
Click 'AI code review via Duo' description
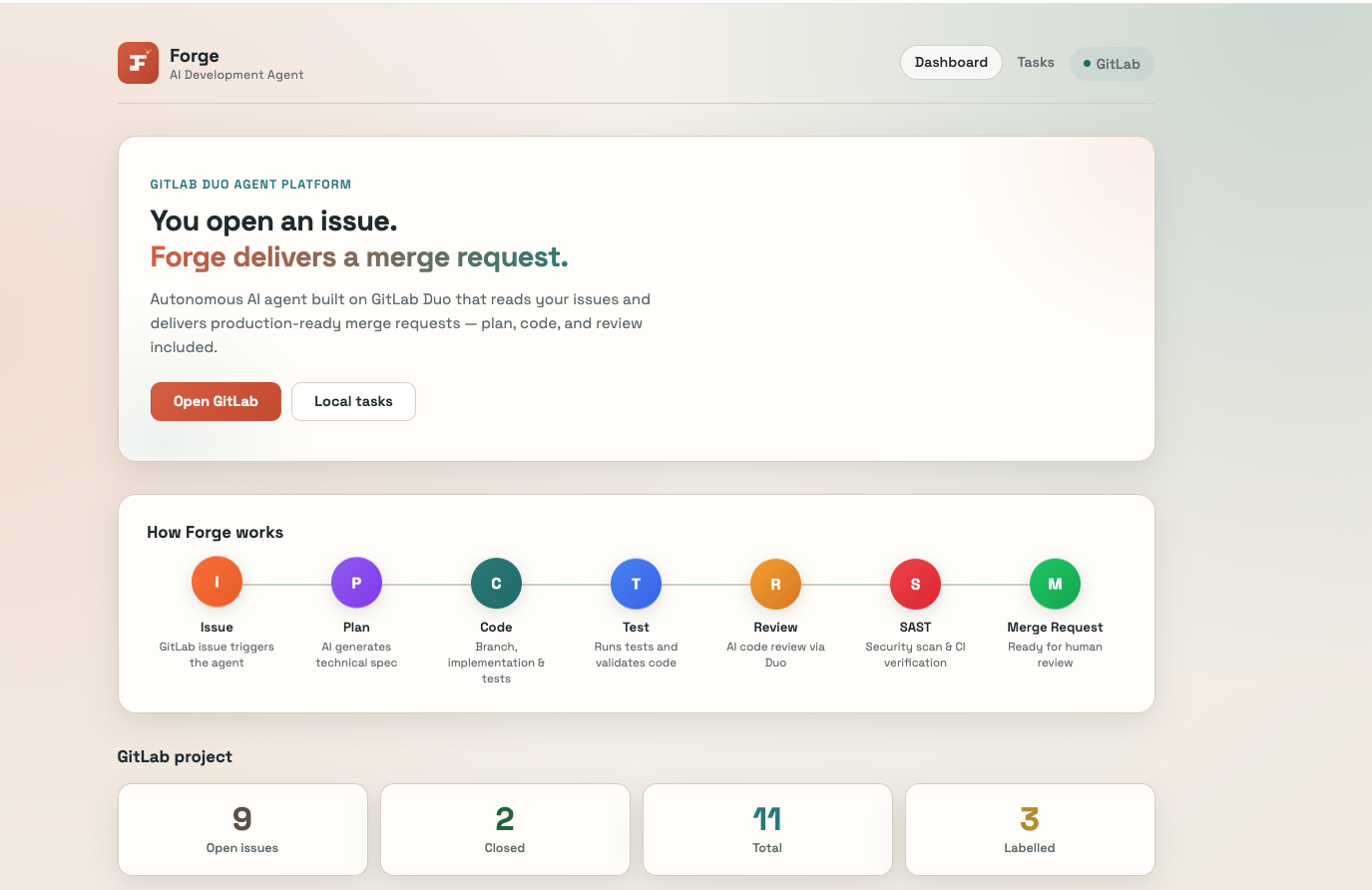click(775, 655)
